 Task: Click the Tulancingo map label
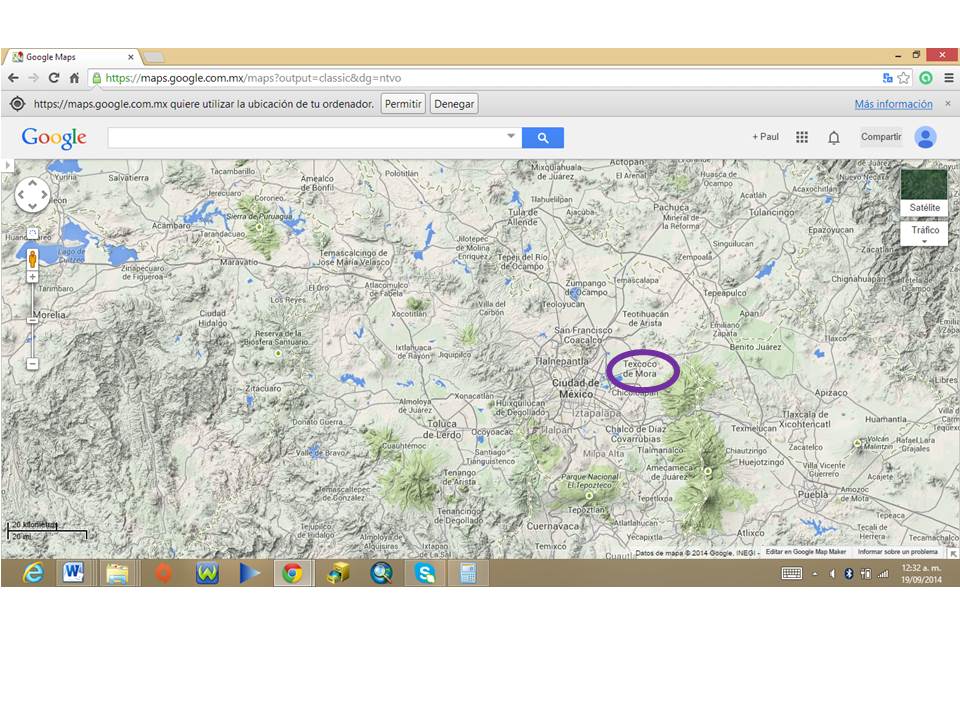point(771,212)
